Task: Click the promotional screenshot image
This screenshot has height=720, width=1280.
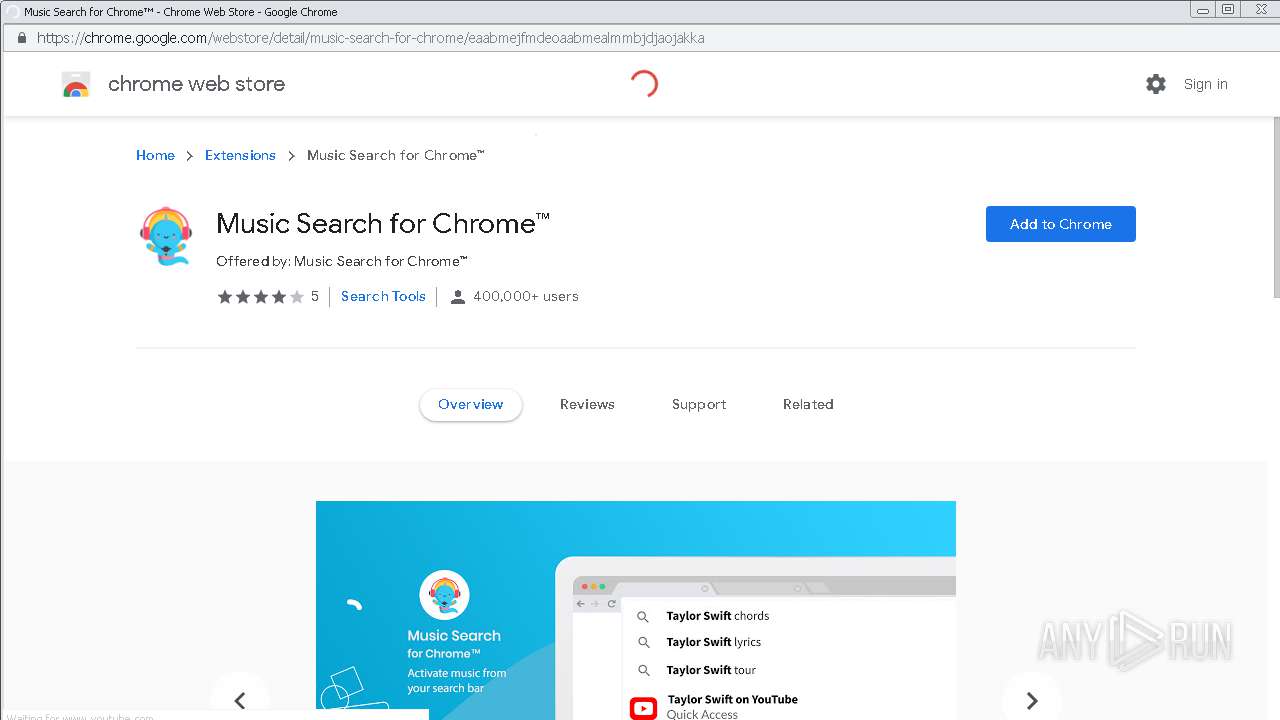Action: 636,610
